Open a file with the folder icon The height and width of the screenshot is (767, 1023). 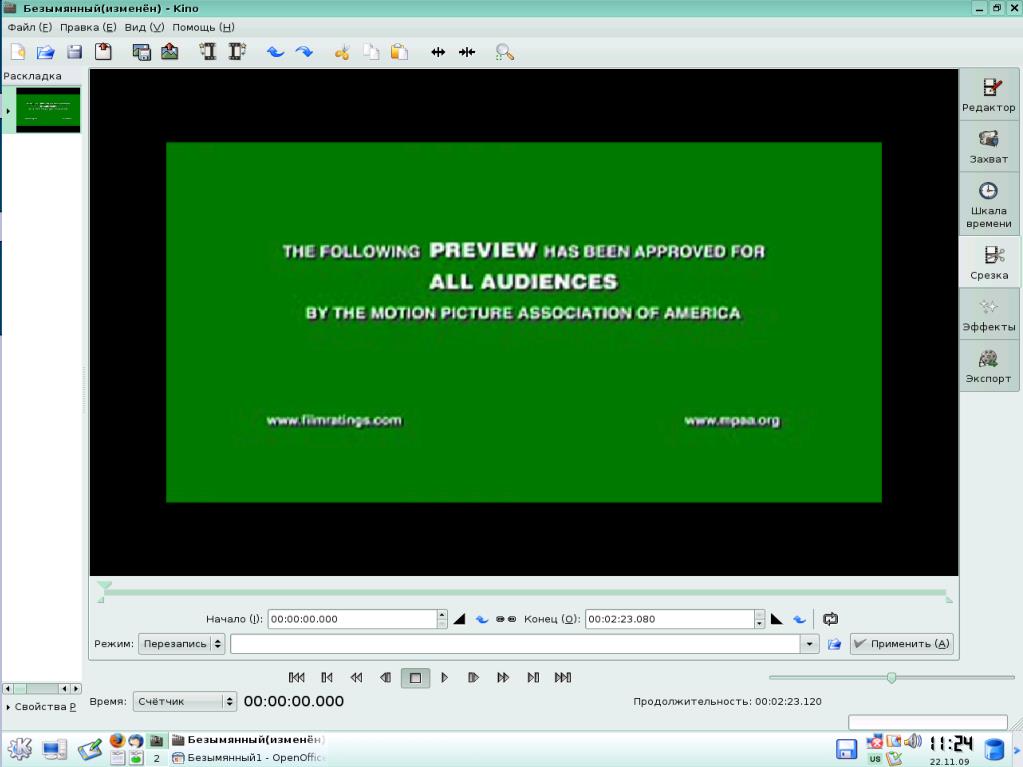[x=46, y=52]
